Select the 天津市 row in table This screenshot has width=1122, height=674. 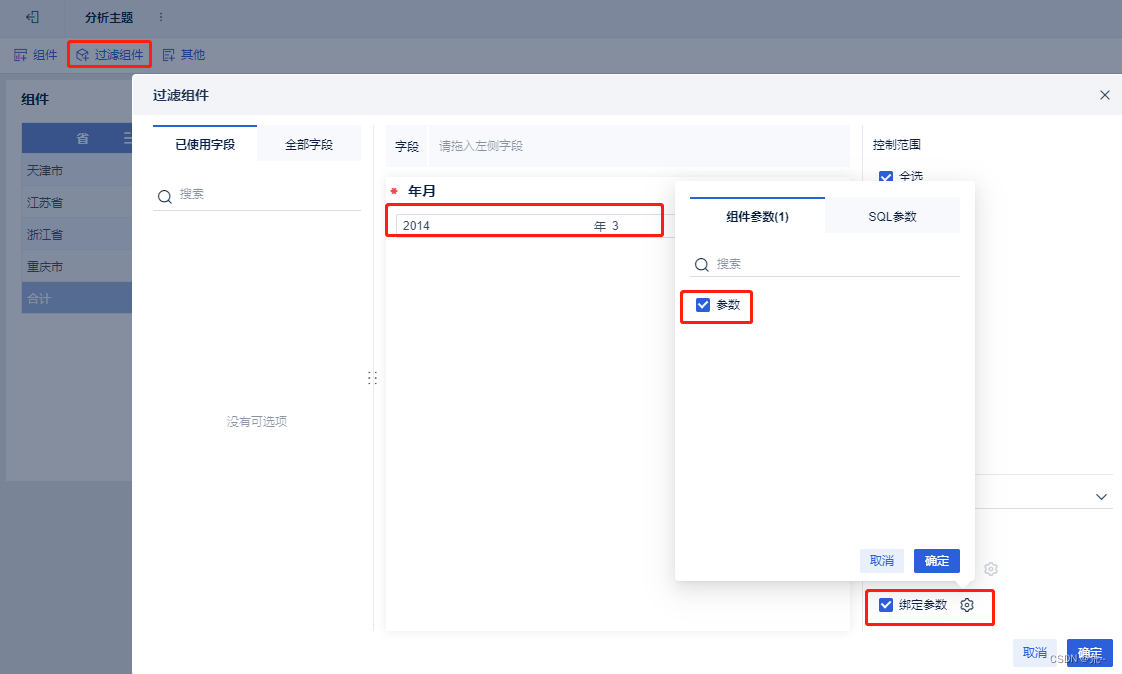pos(77,170)
